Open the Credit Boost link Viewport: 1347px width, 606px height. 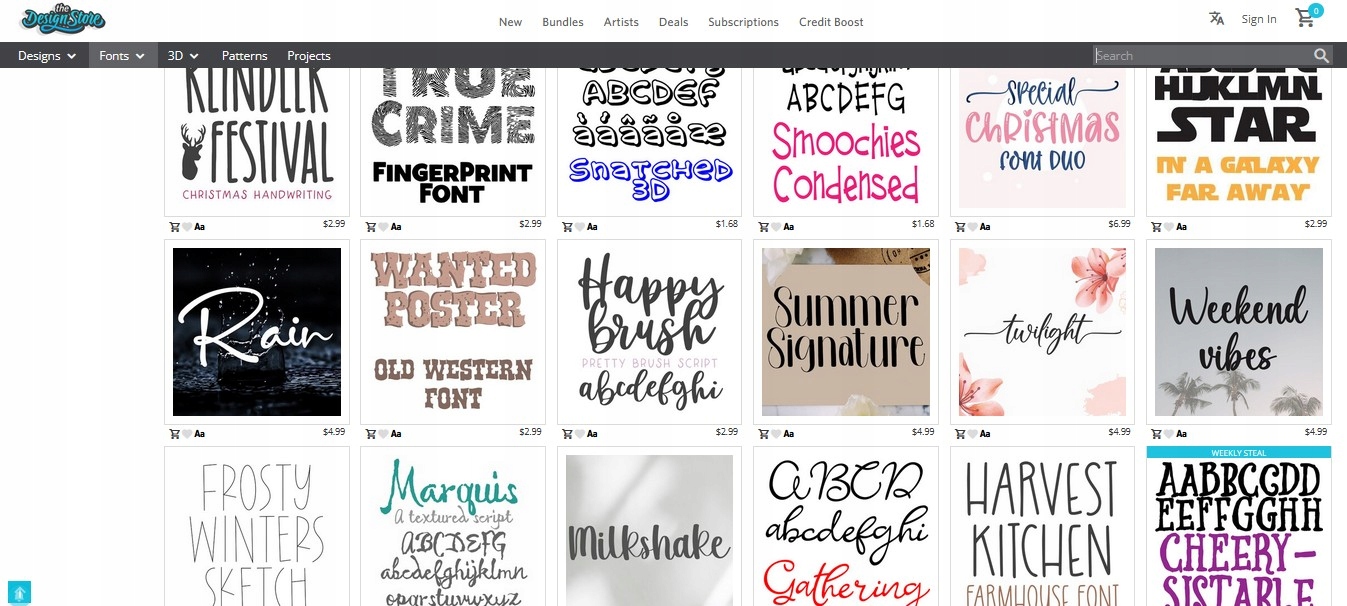point(831,22)
